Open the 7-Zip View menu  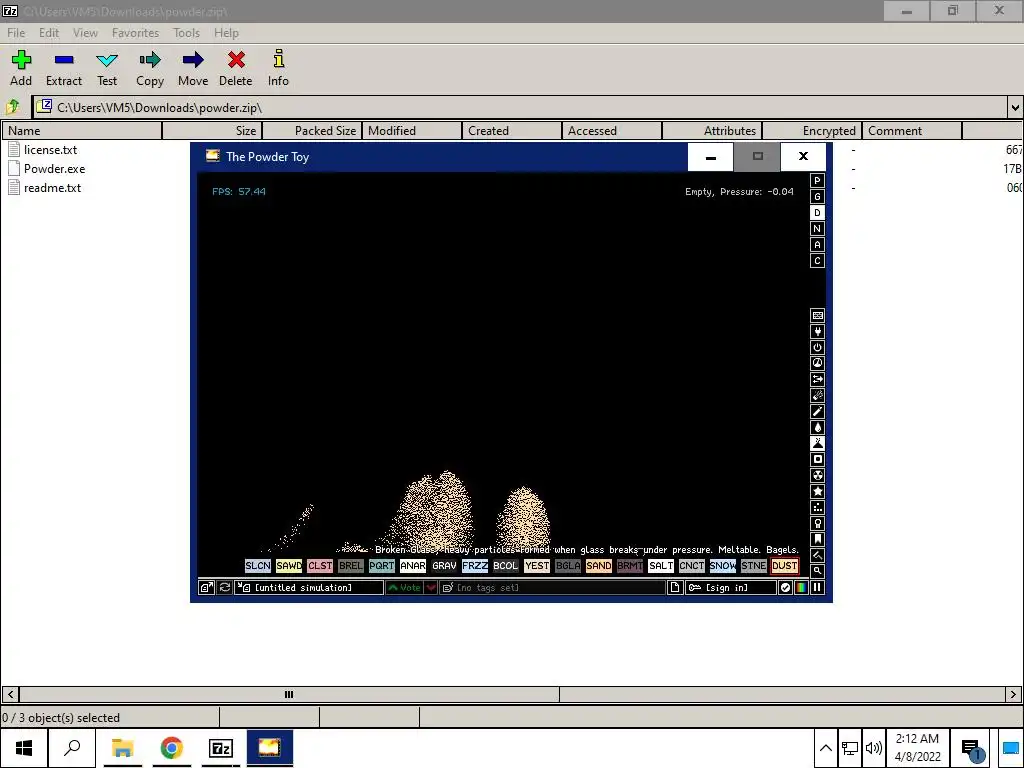[85, 33]
